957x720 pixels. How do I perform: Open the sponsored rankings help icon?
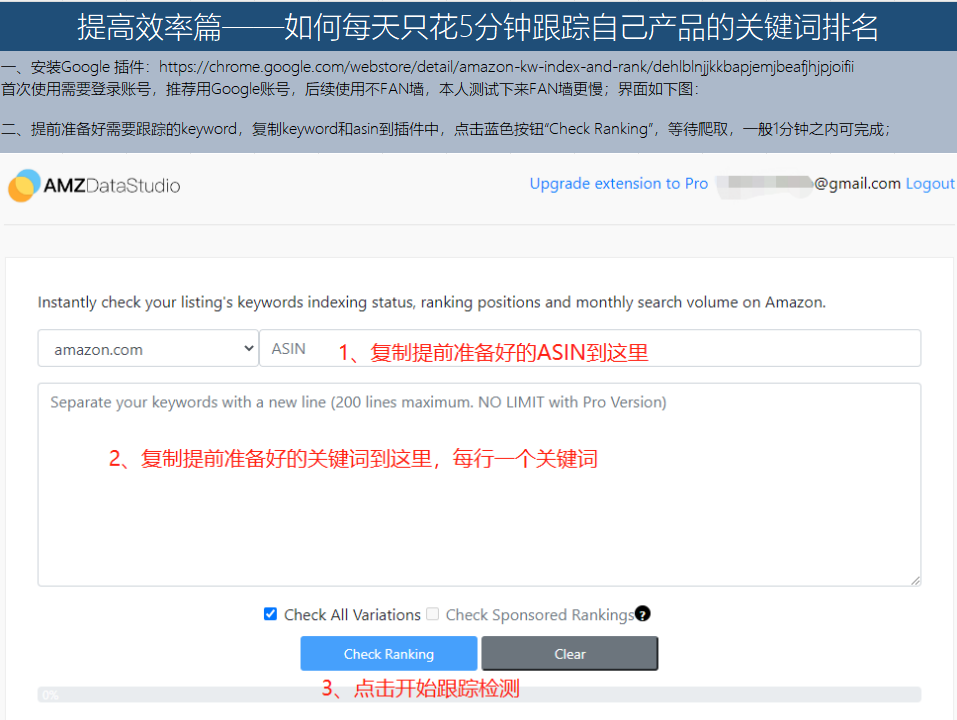coord(642,614)
